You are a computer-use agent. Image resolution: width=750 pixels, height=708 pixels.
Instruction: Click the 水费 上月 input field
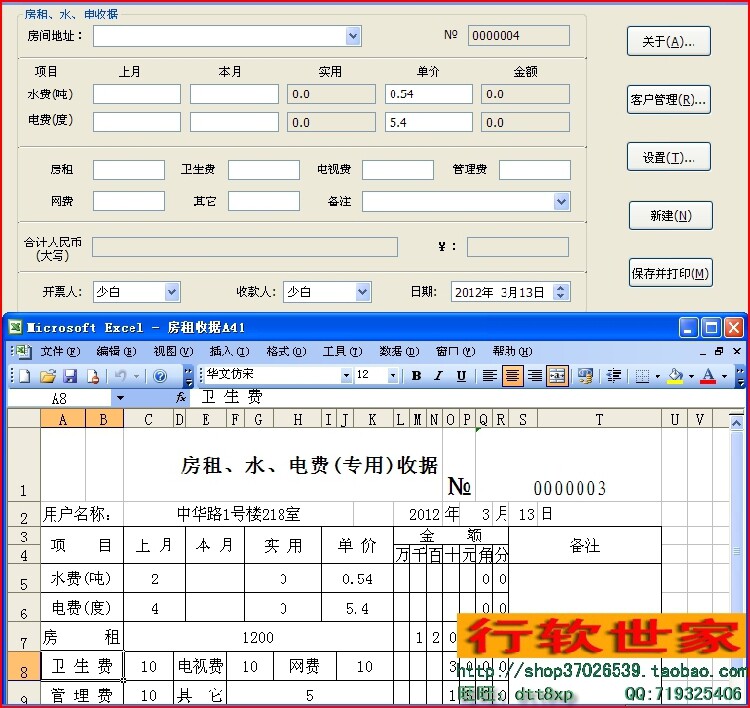click(x=137, y=94)
